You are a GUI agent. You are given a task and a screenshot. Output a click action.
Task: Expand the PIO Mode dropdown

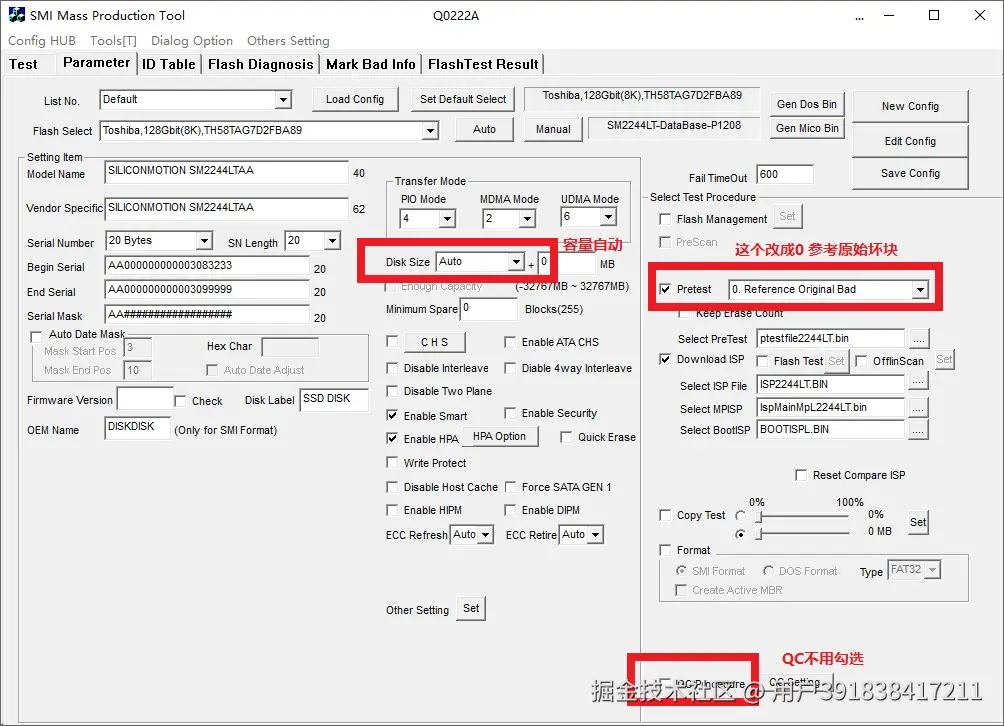[448, 218]
